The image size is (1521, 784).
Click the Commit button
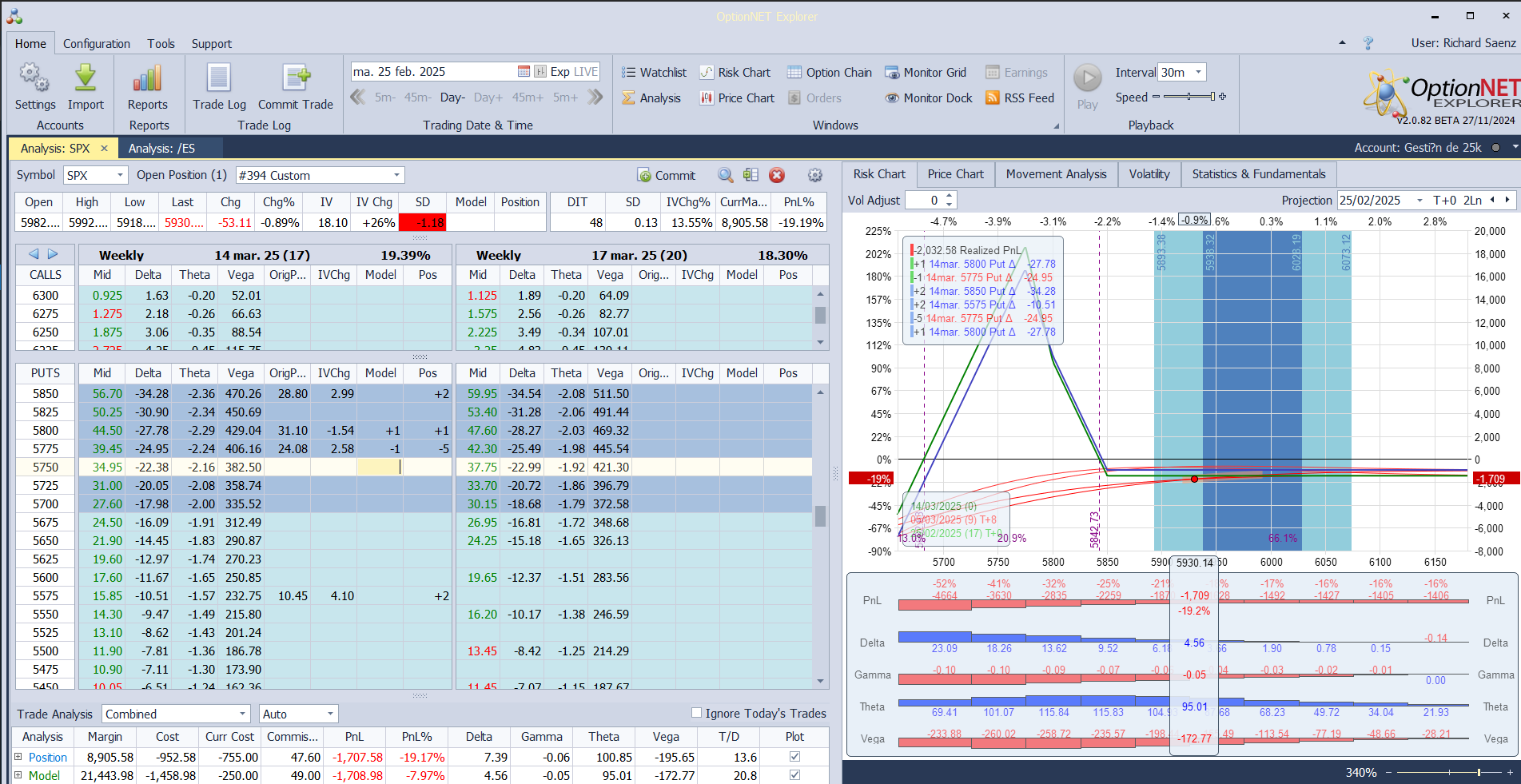(x=666, y=176)
